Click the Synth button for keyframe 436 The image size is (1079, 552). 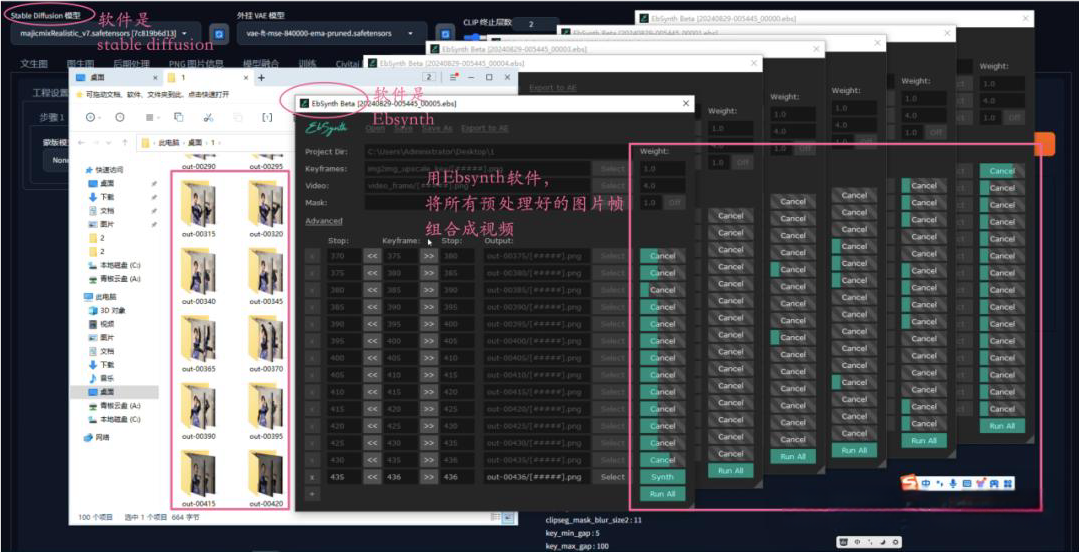(x=662, y=477)
